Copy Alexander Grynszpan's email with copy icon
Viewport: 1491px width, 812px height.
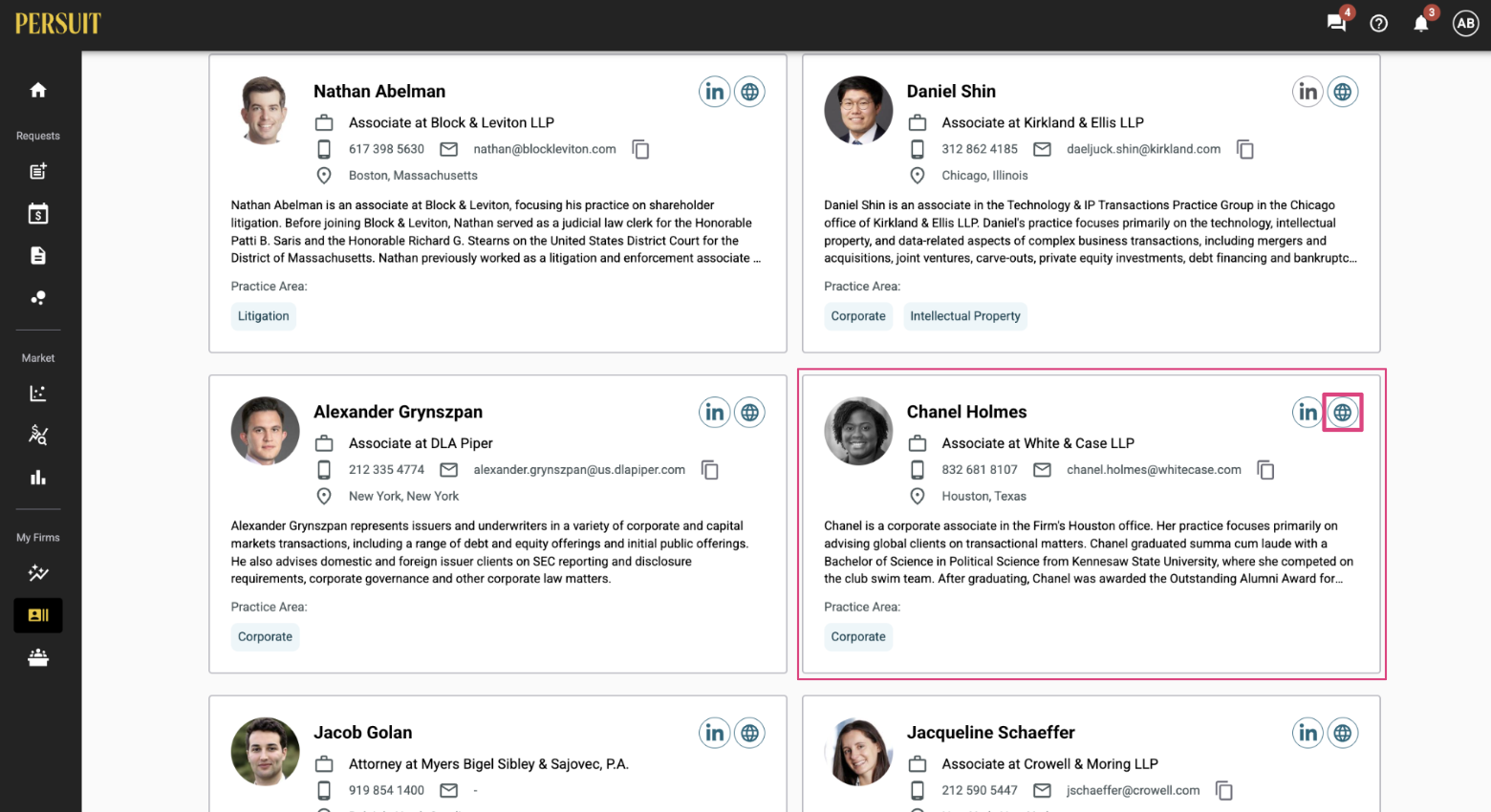709,470
